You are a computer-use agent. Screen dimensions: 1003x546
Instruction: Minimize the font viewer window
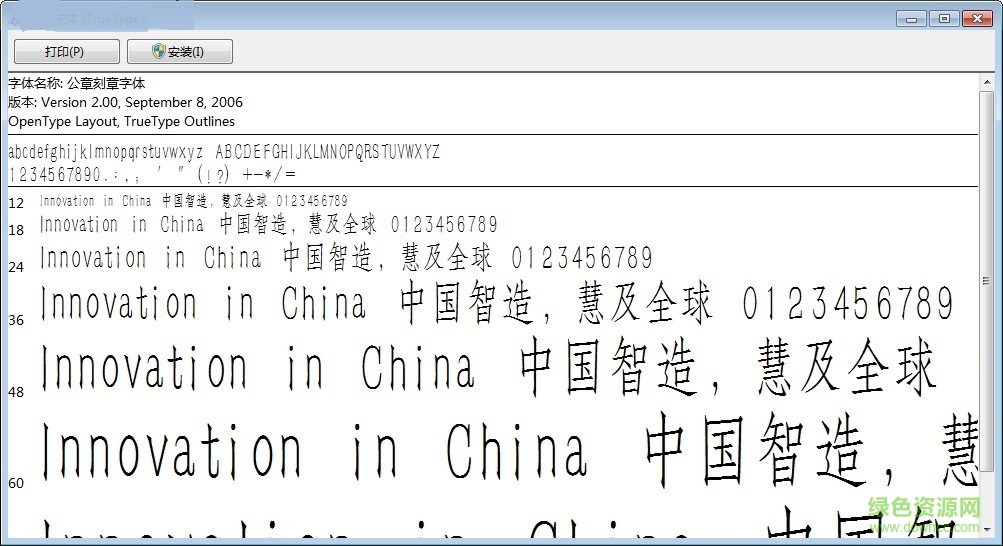pyautogui.click(x=911, y=19)
